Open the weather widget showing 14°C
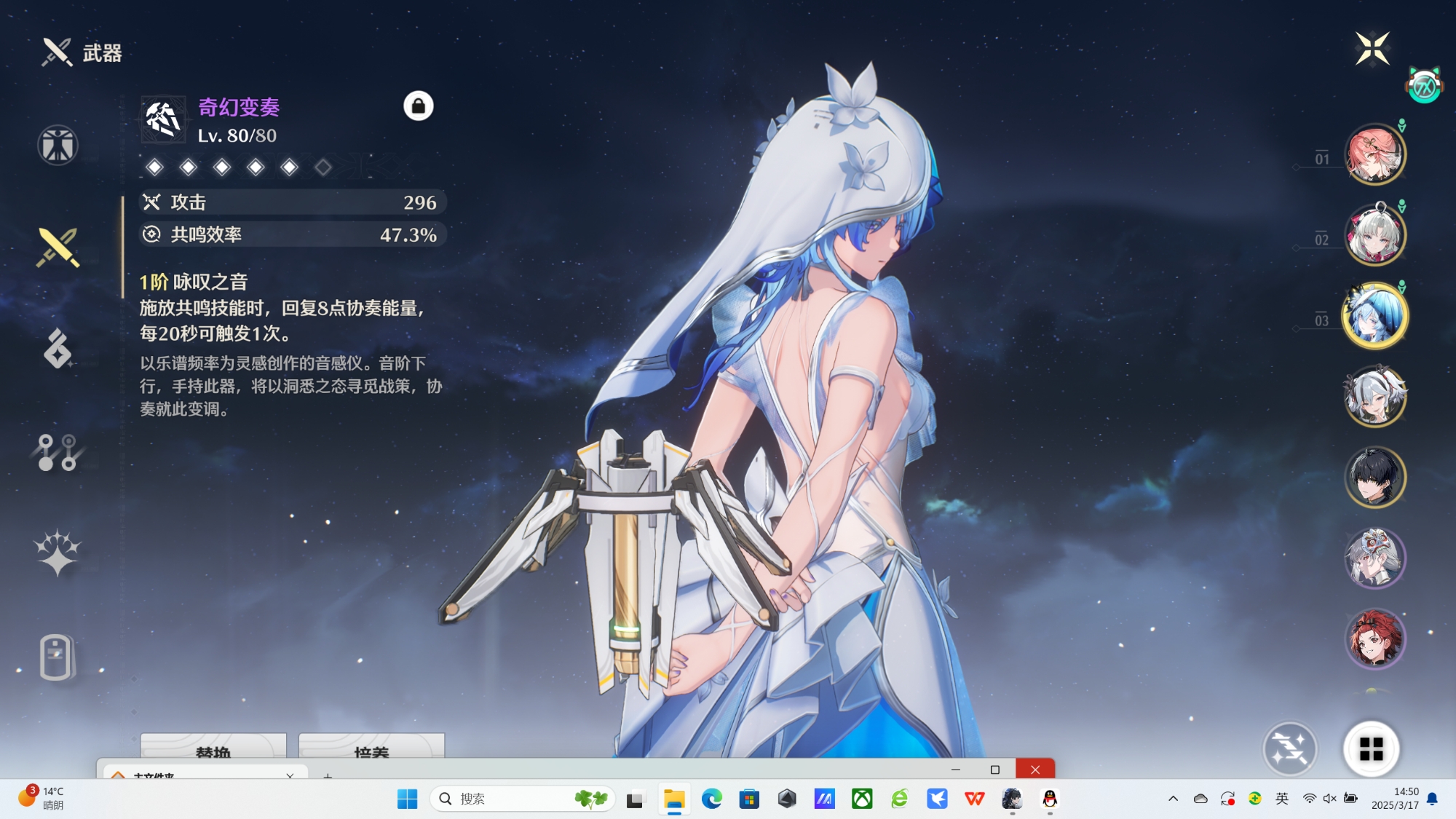 click(x=42, y=799)
